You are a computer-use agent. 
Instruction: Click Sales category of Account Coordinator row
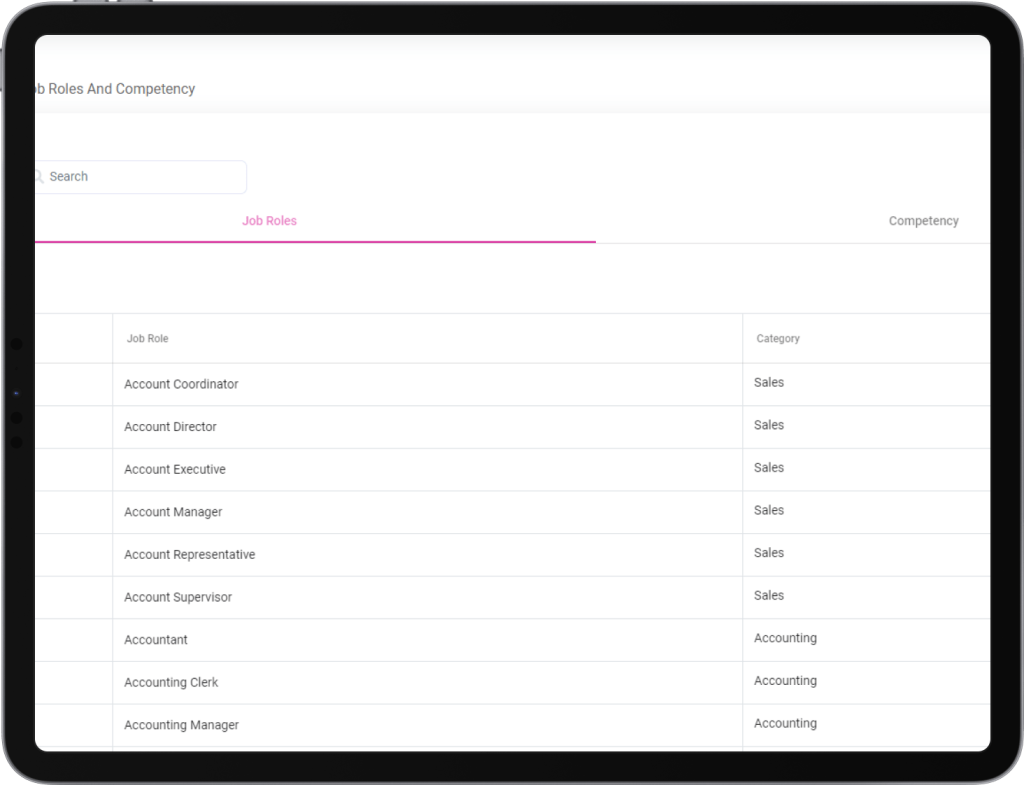769,383
